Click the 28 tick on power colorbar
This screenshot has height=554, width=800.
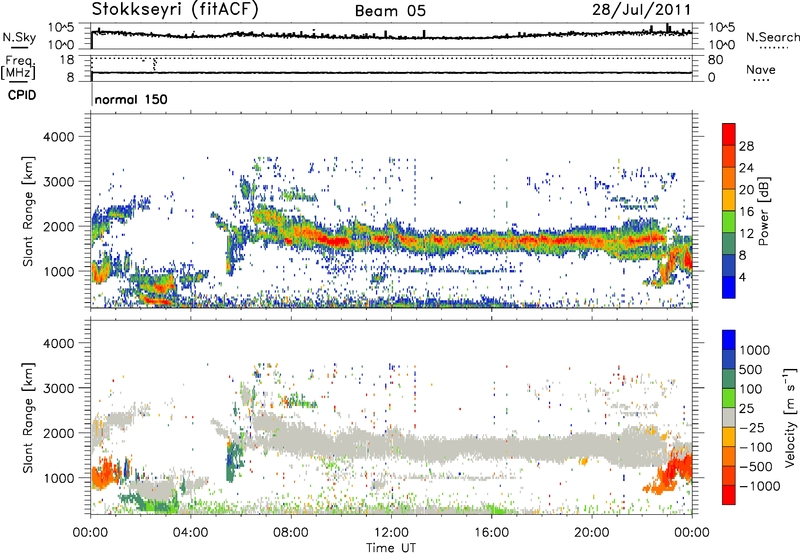tap(746, 146)
